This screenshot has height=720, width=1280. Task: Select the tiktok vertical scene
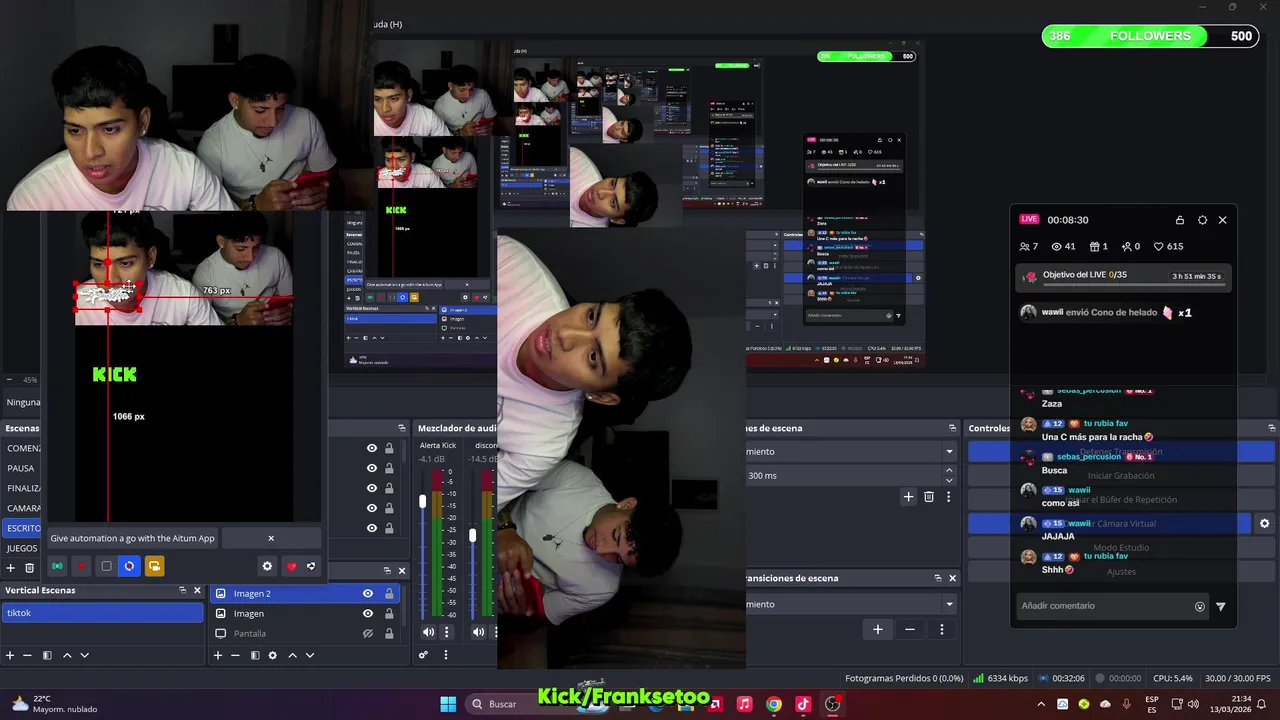(x=102, y=613)
